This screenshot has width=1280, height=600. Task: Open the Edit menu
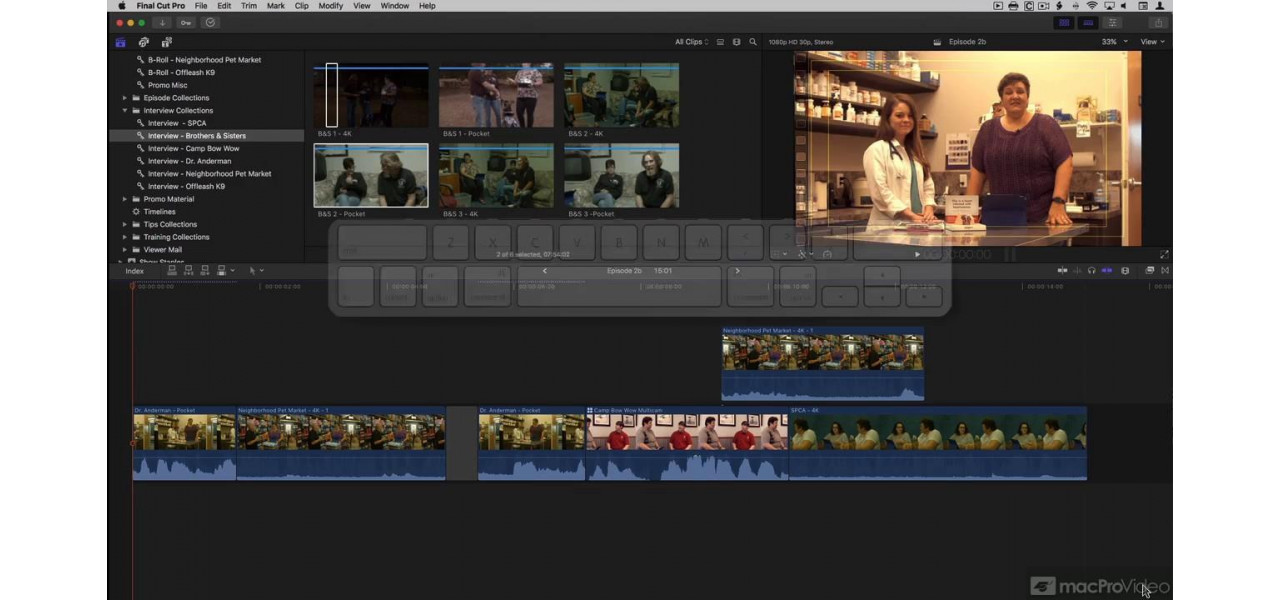click(x=224, y=6)
